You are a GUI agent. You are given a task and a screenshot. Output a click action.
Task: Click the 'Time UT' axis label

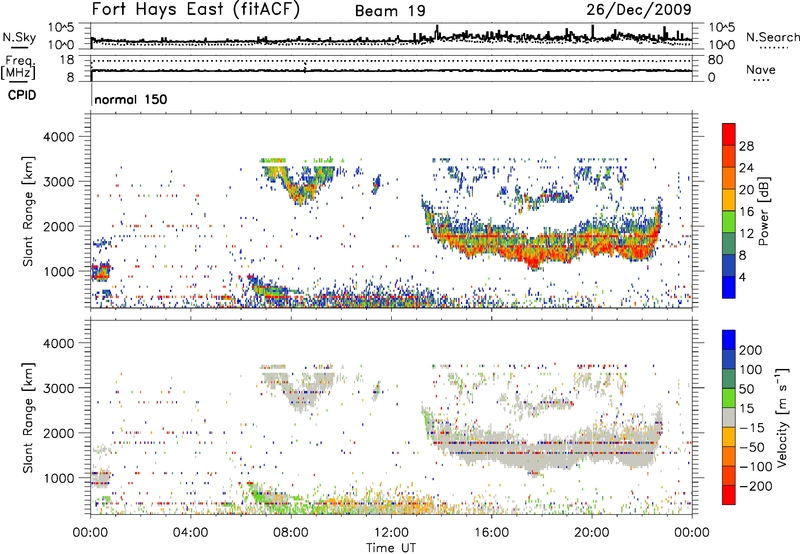point(391,548)
